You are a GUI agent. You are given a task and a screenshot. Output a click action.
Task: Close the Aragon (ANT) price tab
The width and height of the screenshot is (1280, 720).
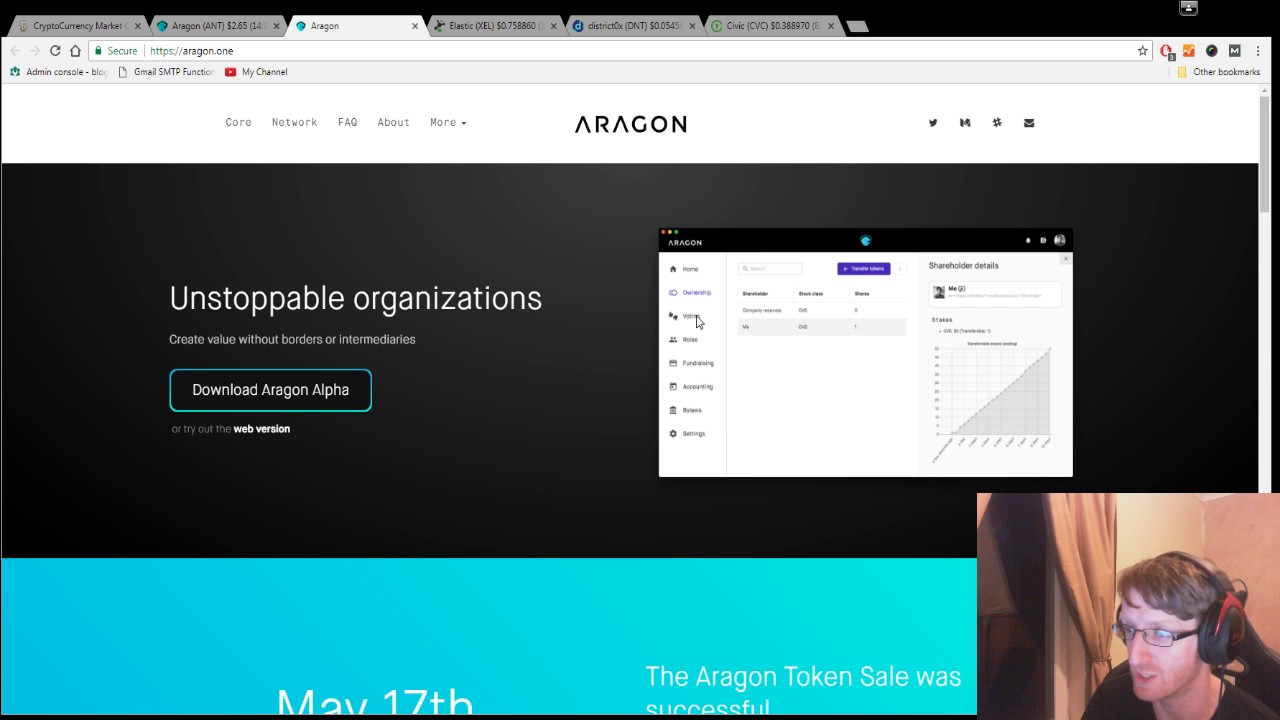276,26
